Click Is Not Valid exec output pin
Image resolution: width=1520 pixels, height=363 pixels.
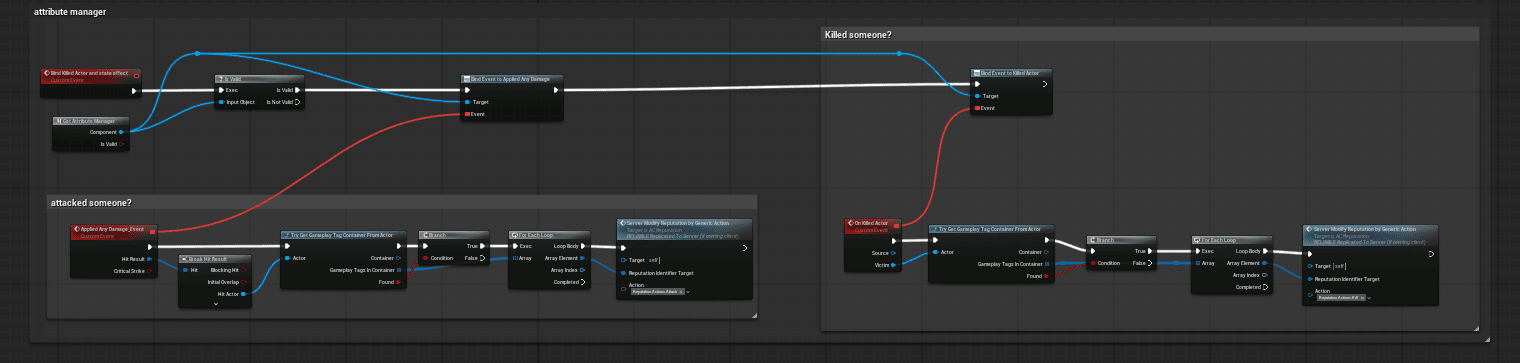(x=298, y=102)
